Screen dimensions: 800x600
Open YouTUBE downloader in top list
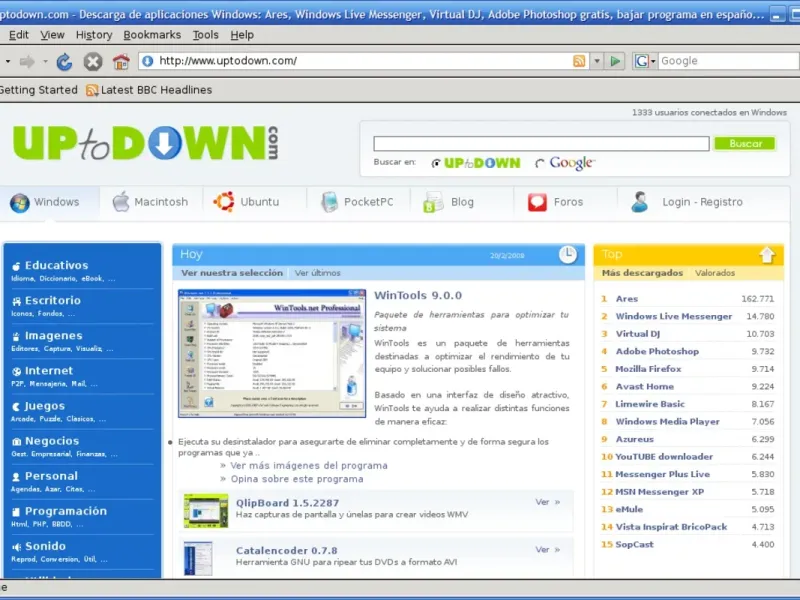[x=664, y=457]
